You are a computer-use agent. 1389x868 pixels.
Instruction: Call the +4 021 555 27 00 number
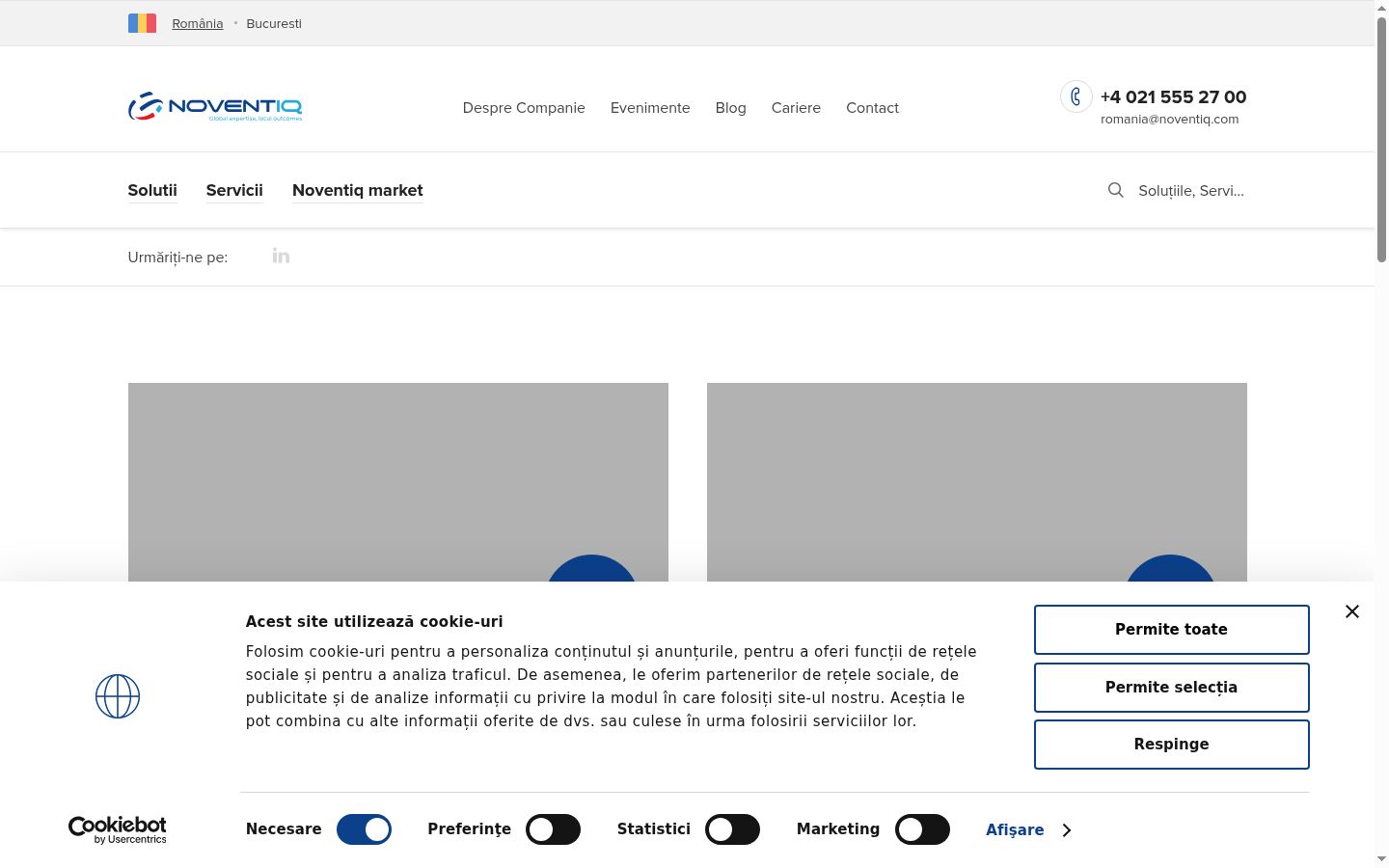[x=1173, y=96]
